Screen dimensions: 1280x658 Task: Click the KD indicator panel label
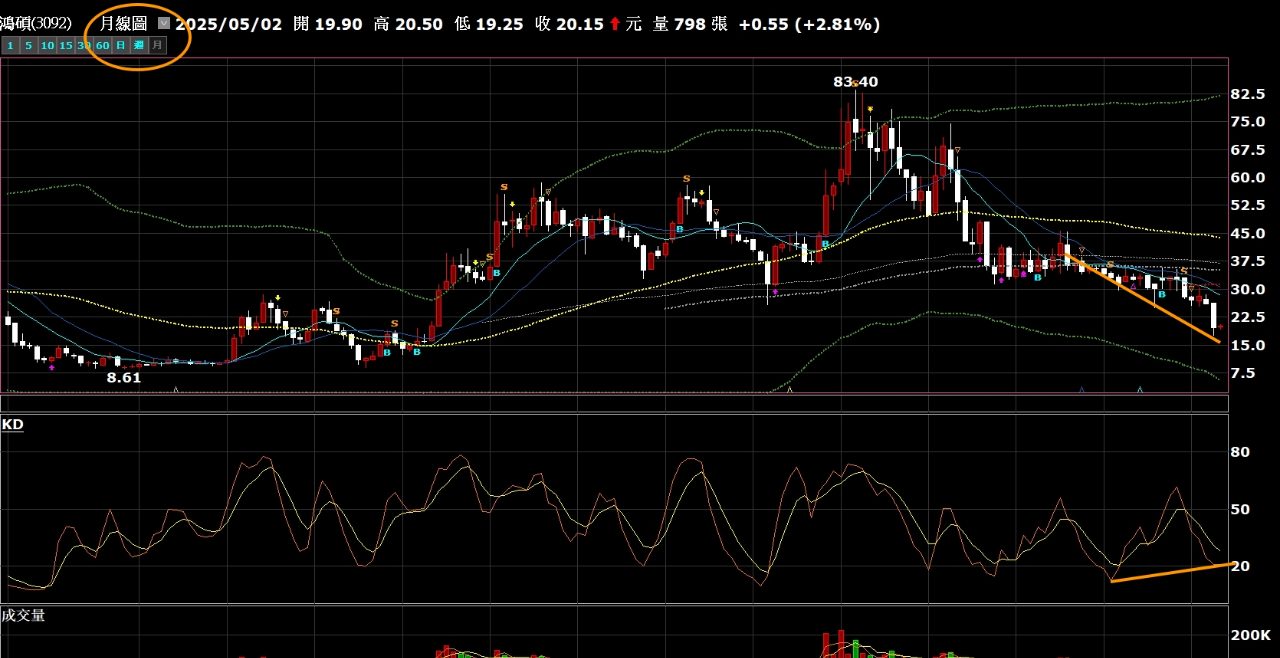coord(12,425)
